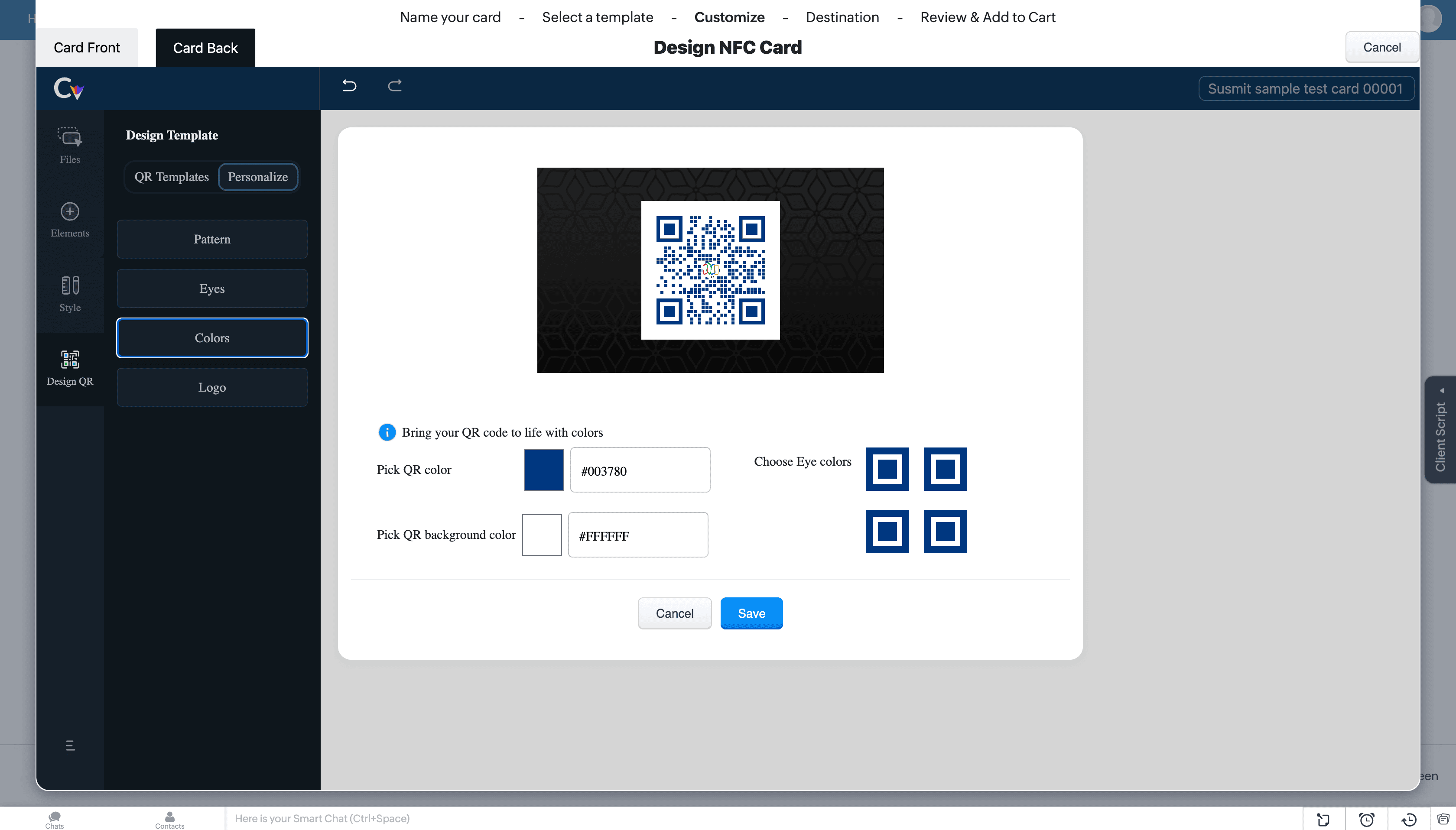Switch to the Card Front tab
Image resolution: width=1456 pixels, height=830 pixels.
87,47
